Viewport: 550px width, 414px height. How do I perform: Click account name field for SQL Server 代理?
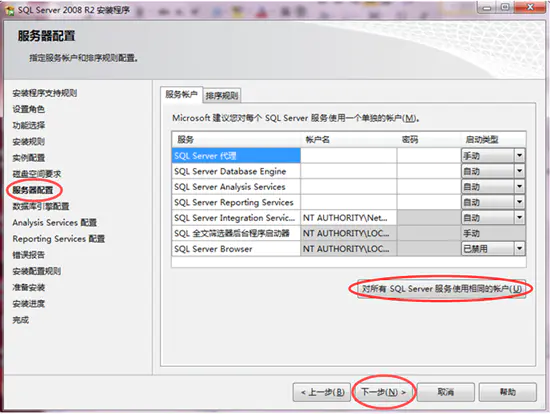(x=349, y=155)
